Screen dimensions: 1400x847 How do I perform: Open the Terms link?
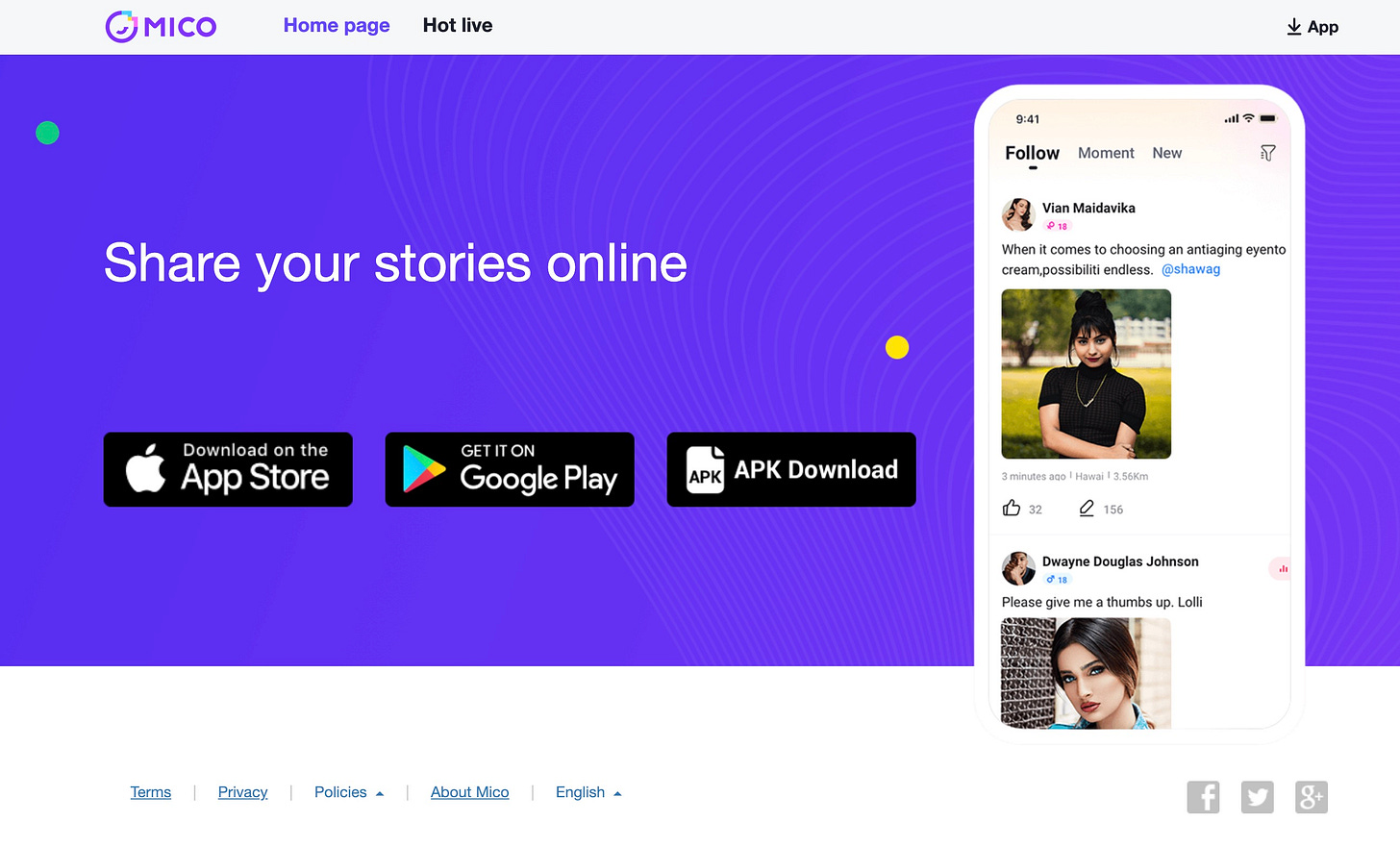pos(151,792)
